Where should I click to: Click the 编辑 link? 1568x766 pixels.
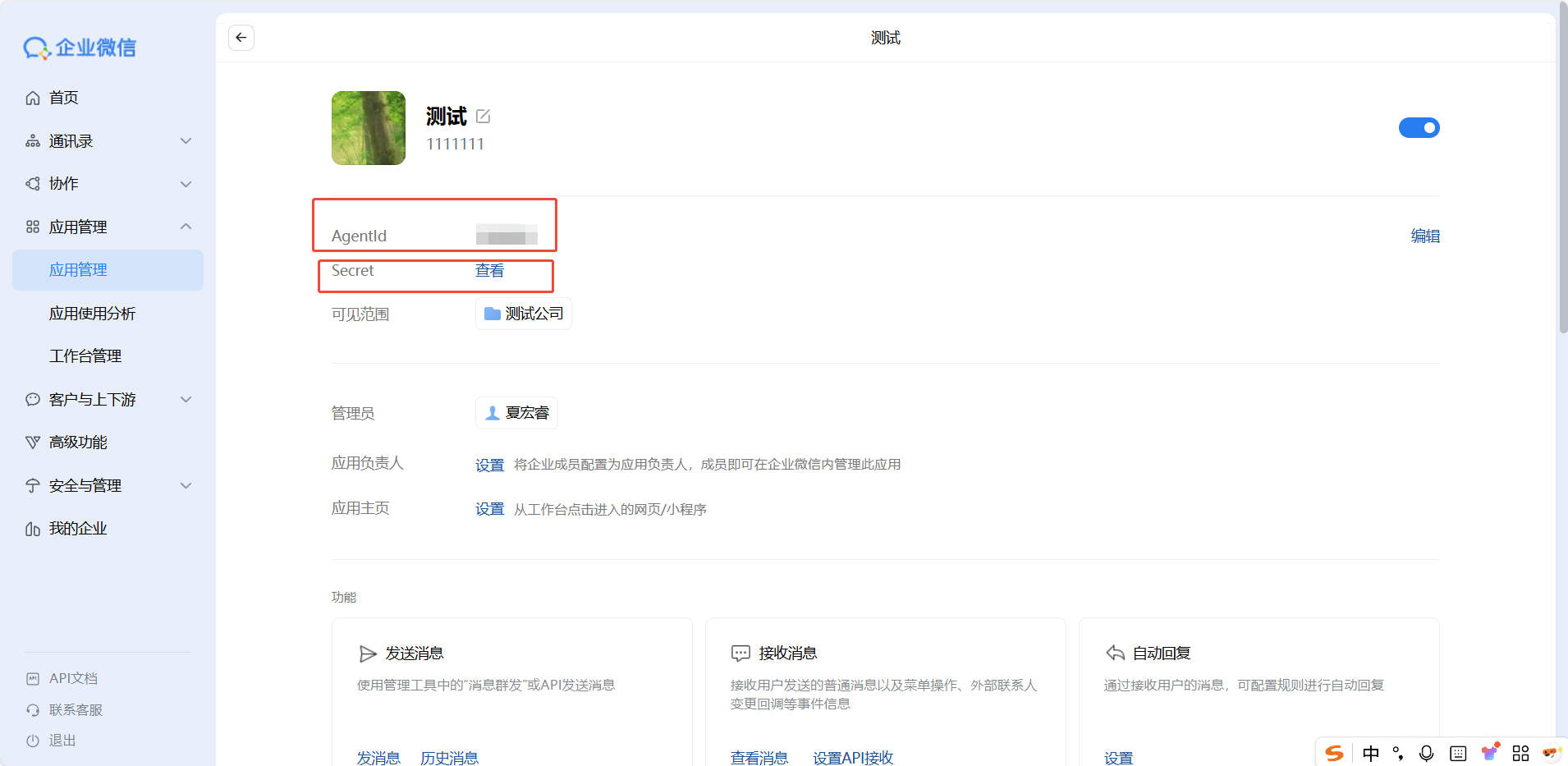(x=1425, y=236)
